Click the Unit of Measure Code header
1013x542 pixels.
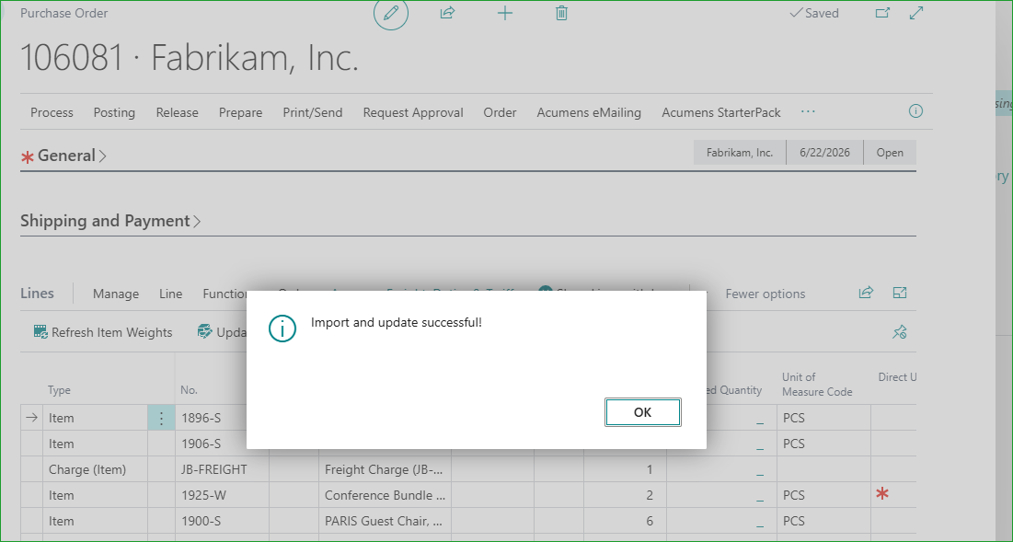coord(817,384)
